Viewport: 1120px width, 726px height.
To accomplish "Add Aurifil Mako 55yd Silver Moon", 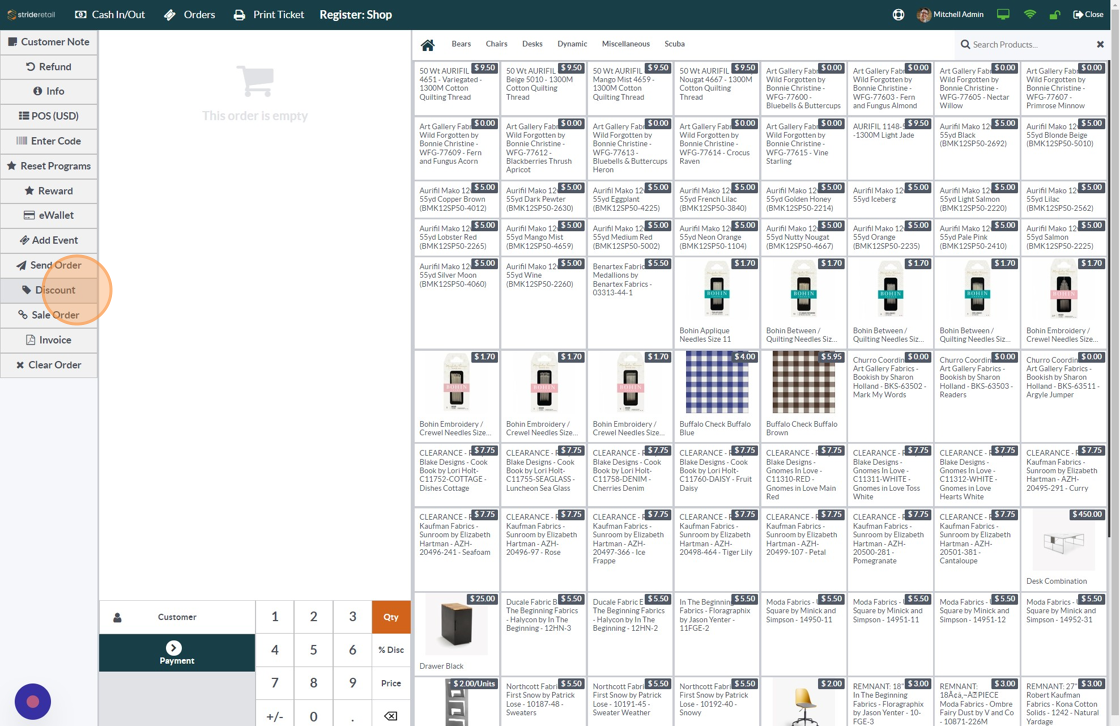I will tap(456, 302).
